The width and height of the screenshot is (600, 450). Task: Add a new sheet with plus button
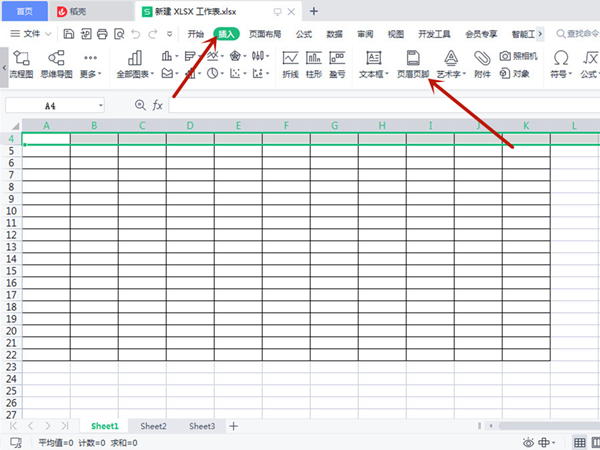(234, 426)
